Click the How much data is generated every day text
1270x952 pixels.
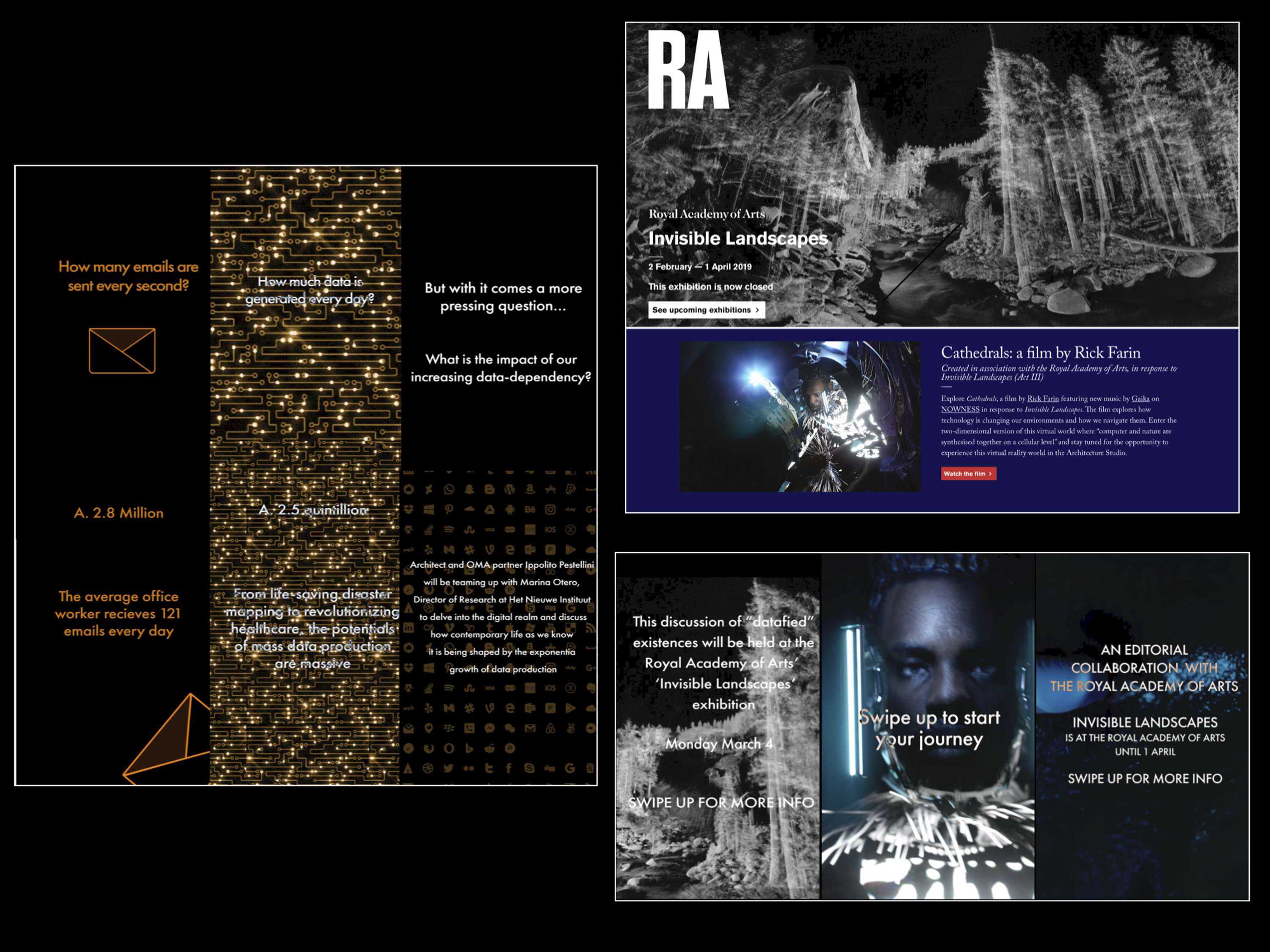(310, 290)
